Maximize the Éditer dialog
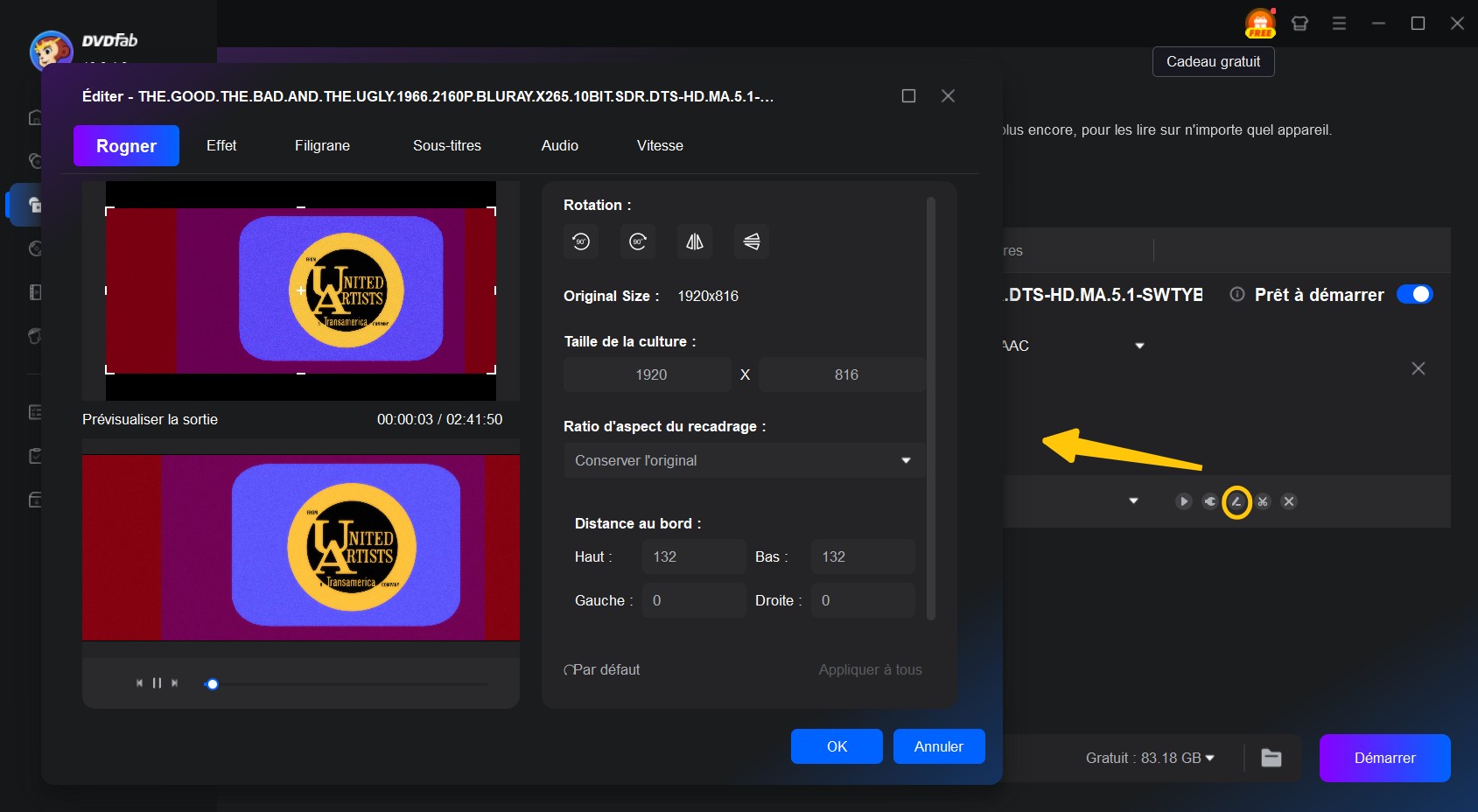 pos(908,96)
